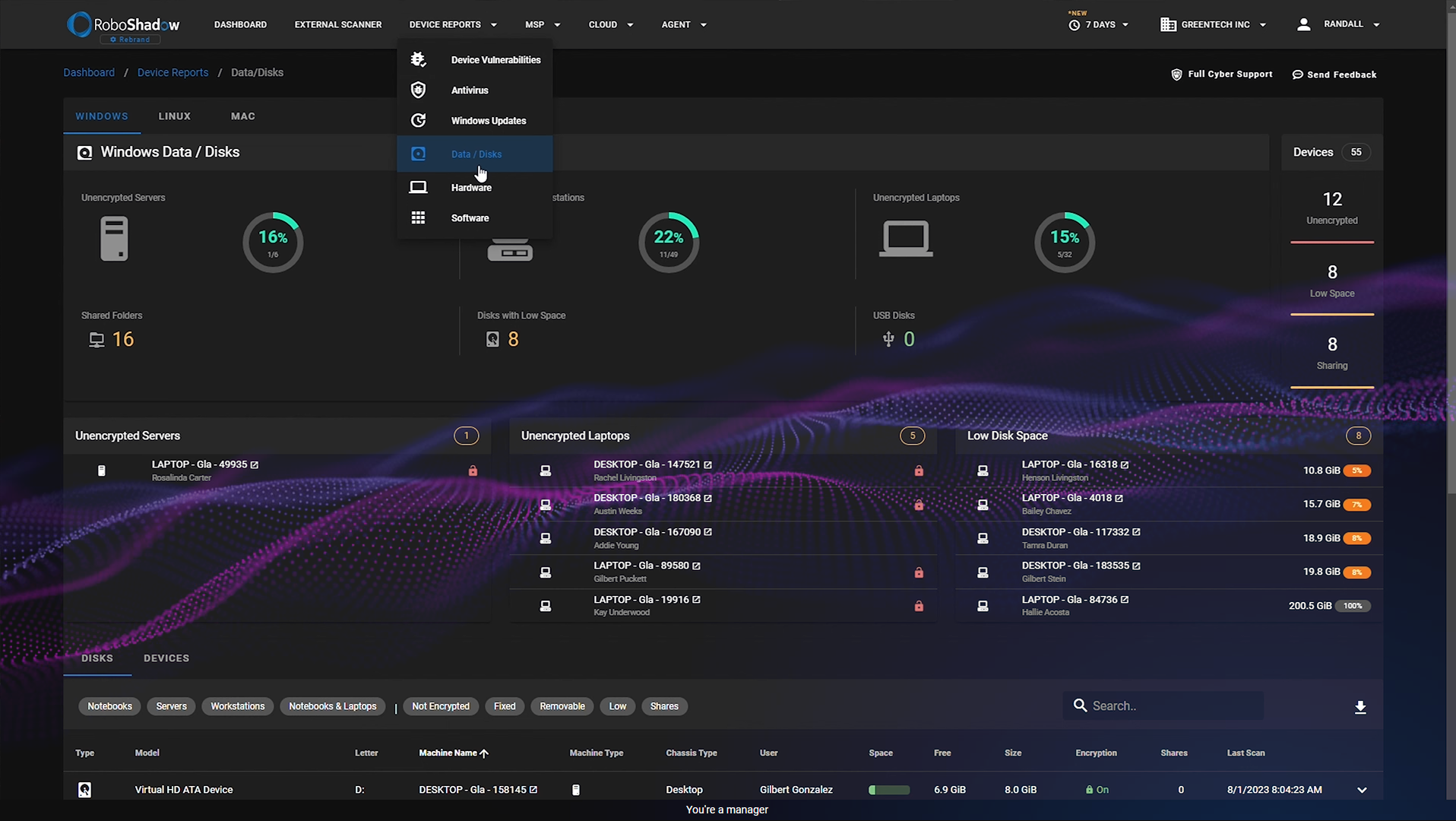Click the download/export icon beside the search bar
Screen dimensions: 1456x821
point(1360,706)
